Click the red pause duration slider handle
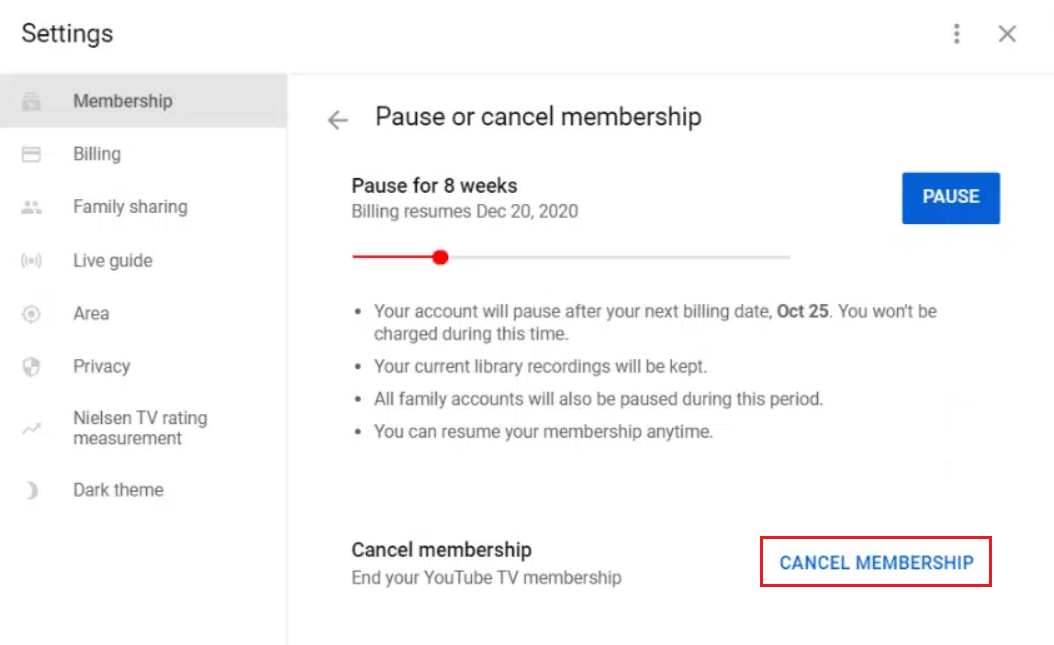 point(440,257)
